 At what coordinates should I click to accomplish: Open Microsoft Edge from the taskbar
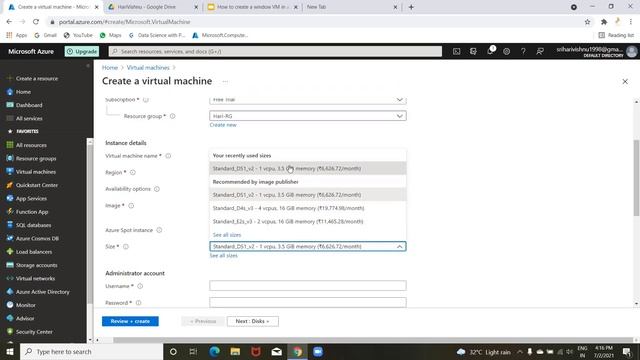pos(214,351)
